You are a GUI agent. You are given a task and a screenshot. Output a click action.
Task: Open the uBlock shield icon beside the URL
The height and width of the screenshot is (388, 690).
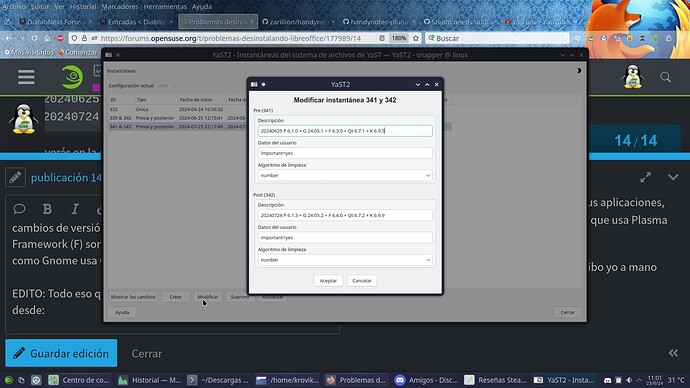pos(74,38)
